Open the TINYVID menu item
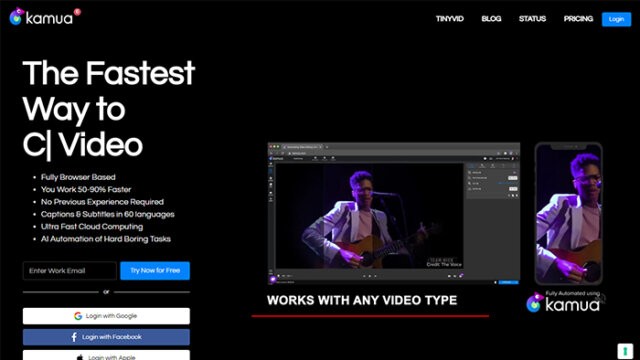Image resolution: width=640 pixels, height=360 pixels. pyautogui.click(x=449, y=19)
